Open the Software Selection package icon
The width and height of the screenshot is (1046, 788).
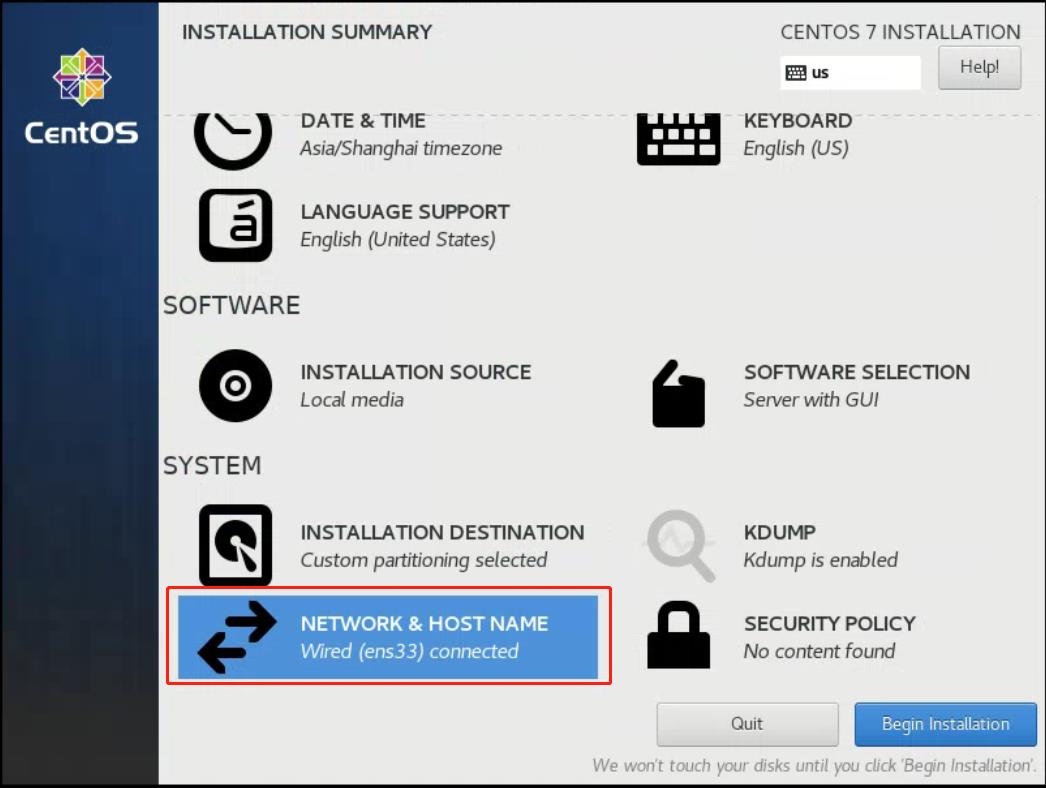pyautogui.click(x=678, y=393)
